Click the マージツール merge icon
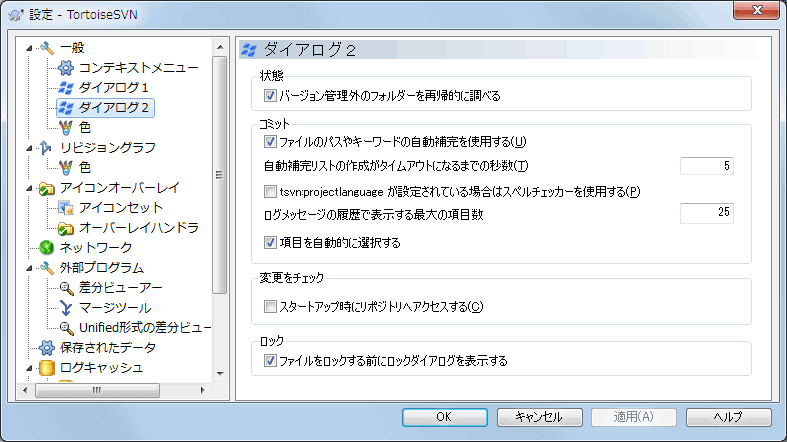The width and height of the screenshot is (787, 442). coord(66,308)
